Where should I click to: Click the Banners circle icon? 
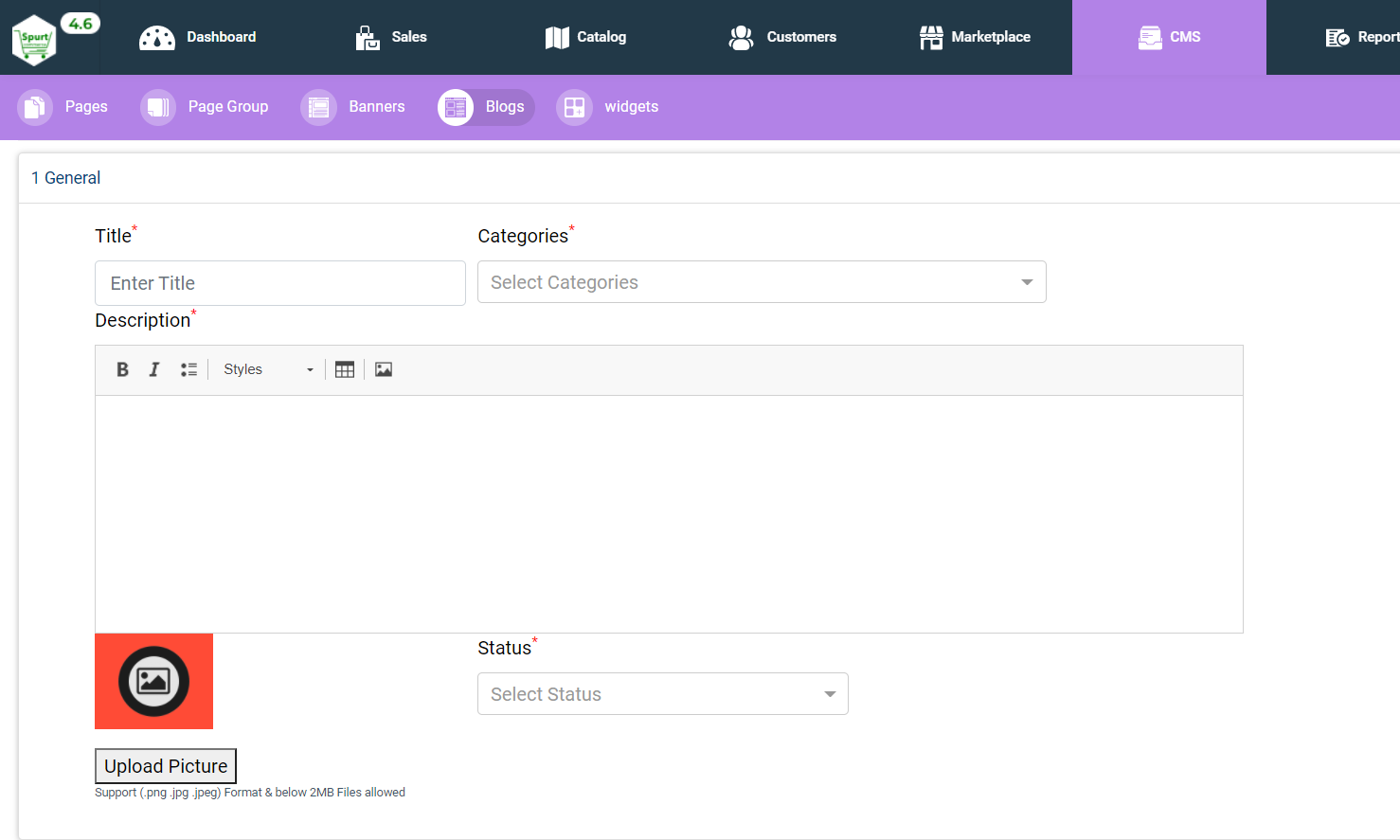[319, 107]
